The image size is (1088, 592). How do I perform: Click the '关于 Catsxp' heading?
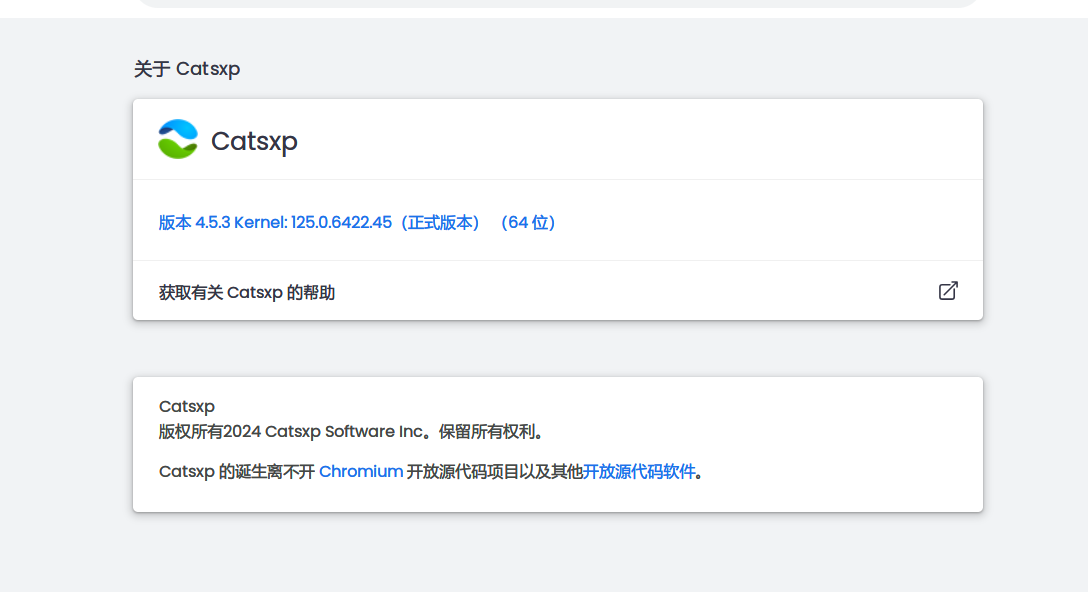tap(187, 69)
